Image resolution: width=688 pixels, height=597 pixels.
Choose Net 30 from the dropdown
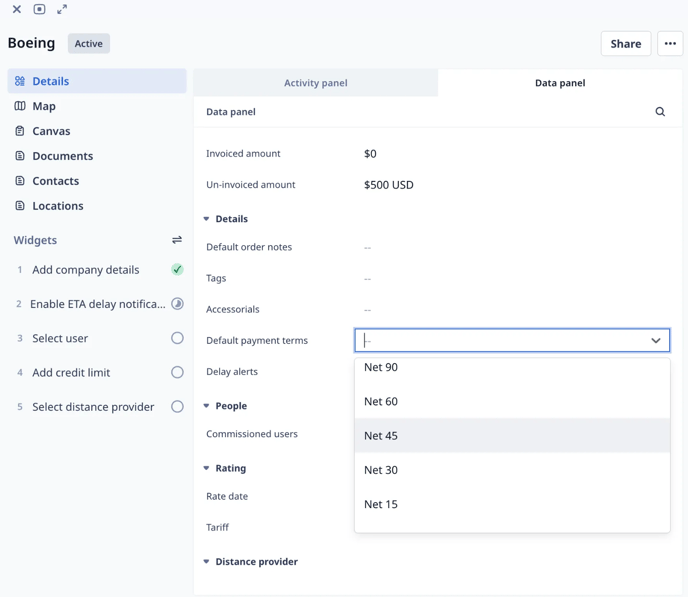[x=512, y=470]
